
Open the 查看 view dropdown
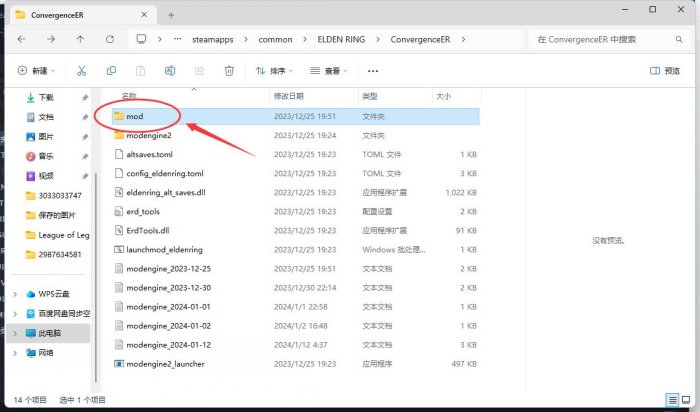click(329, 71)
